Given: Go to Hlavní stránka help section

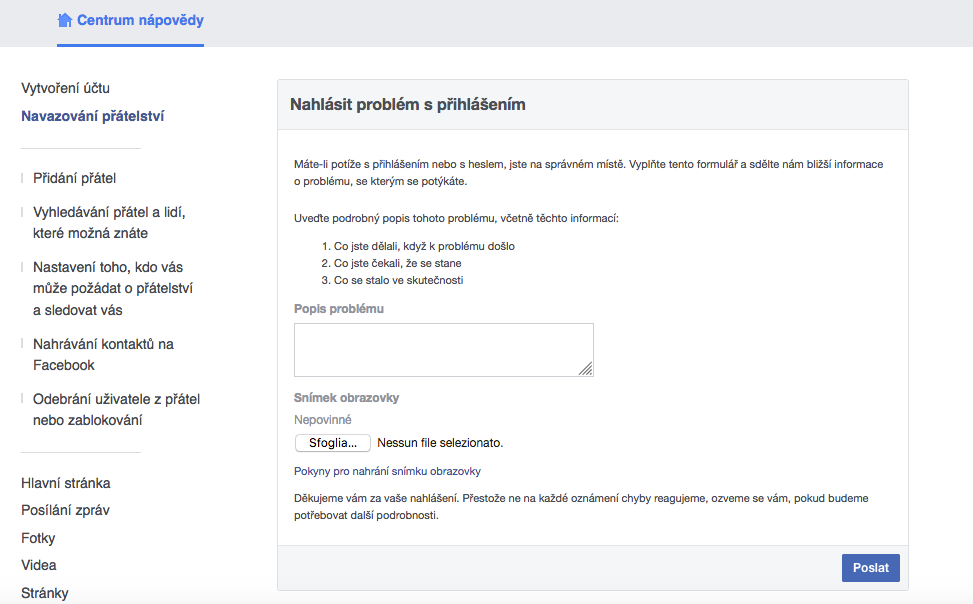Looking at the screenshot, I should pos(66,483).
